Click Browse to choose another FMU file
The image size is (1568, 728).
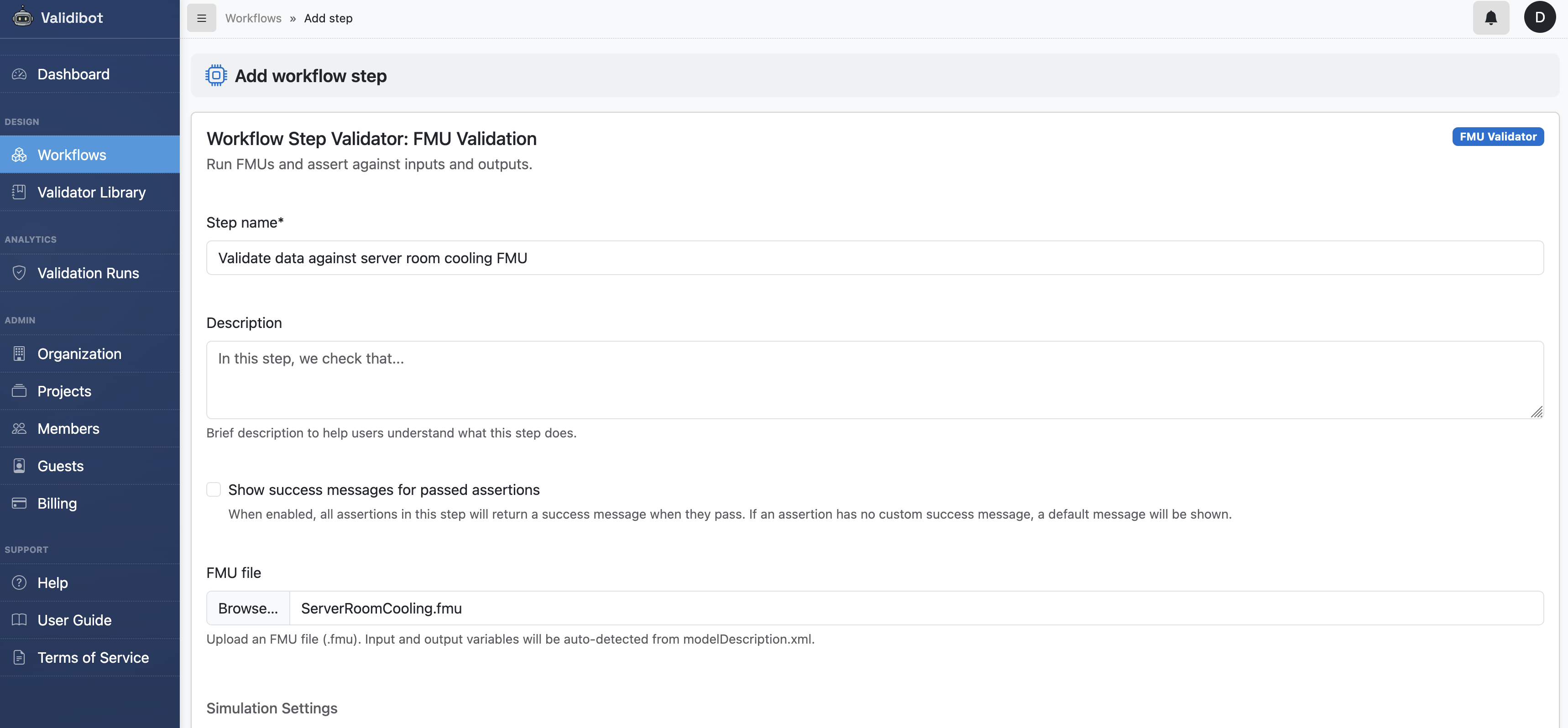point(247,608)
